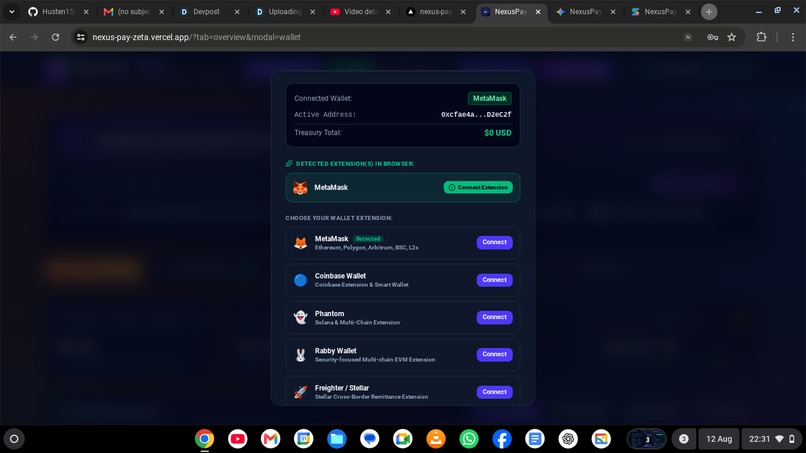View site information icon in address bar
Viewport: 806px width, 453px height.
81,37
